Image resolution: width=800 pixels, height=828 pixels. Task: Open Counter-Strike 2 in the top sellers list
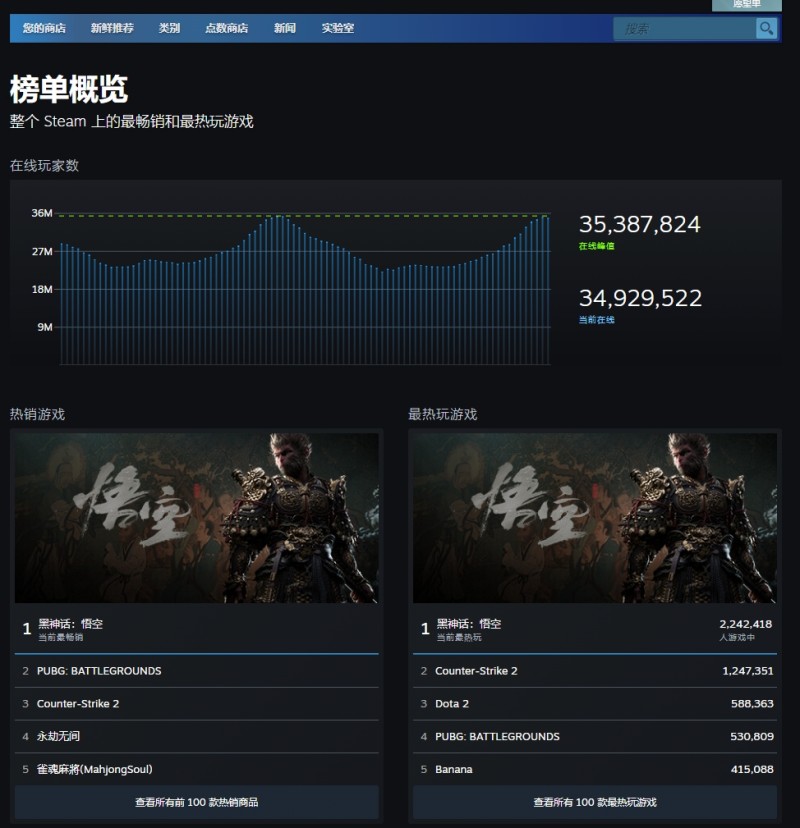tap(78, 704)
